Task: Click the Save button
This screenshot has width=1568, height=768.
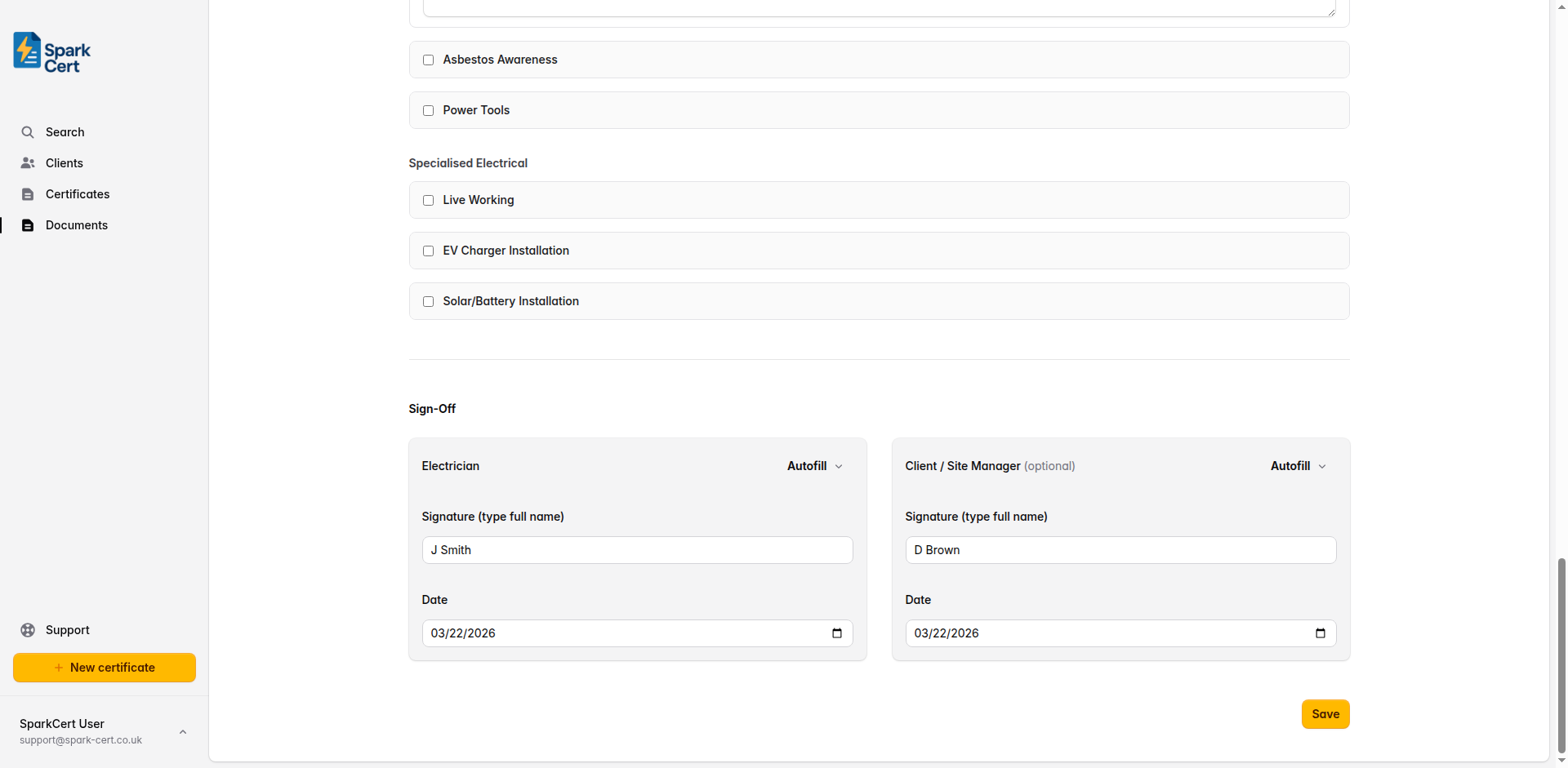Action: [x=1325, y=713]
